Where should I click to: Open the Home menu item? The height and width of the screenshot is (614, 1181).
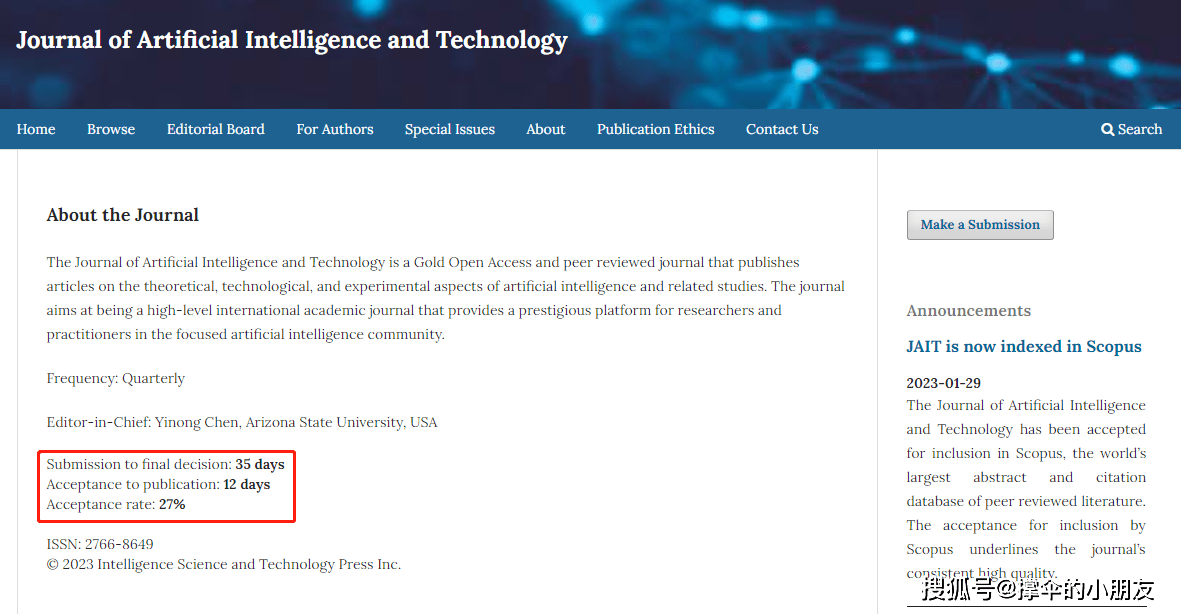pos(36,129)
